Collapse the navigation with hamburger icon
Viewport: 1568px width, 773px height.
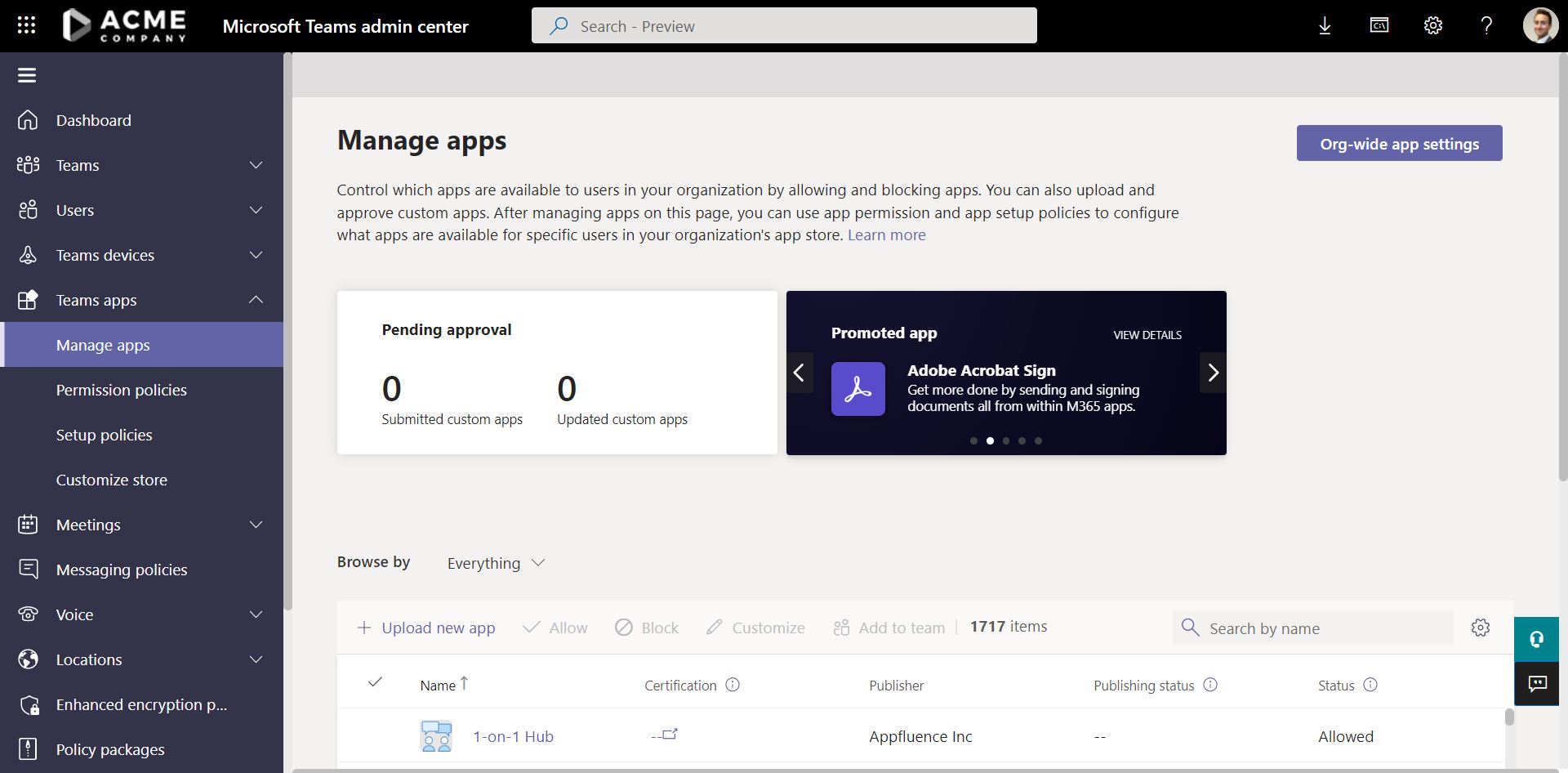click(27, 75)
